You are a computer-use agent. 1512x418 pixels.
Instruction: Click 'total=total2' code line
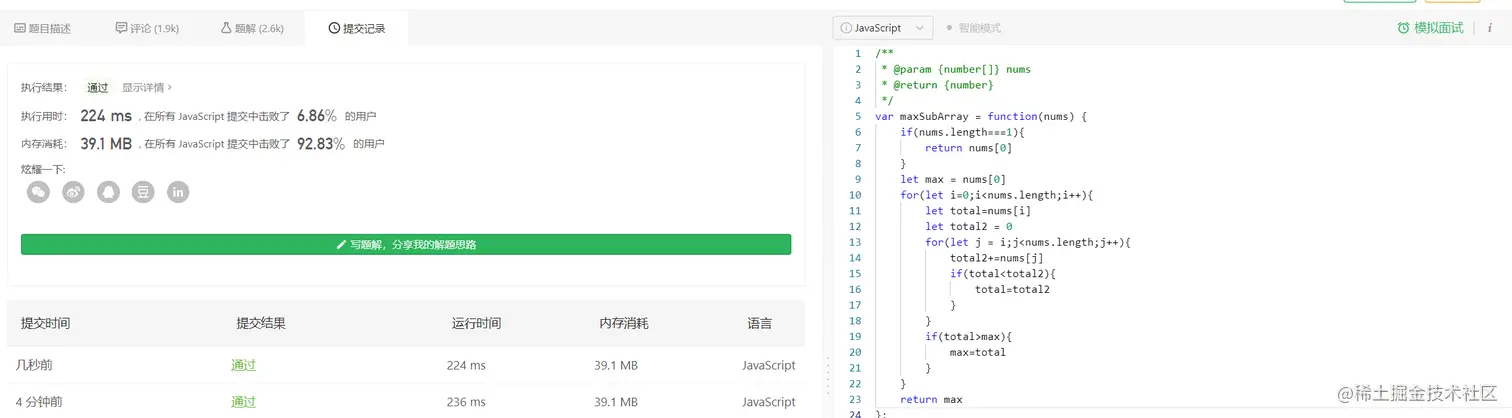1012,289
